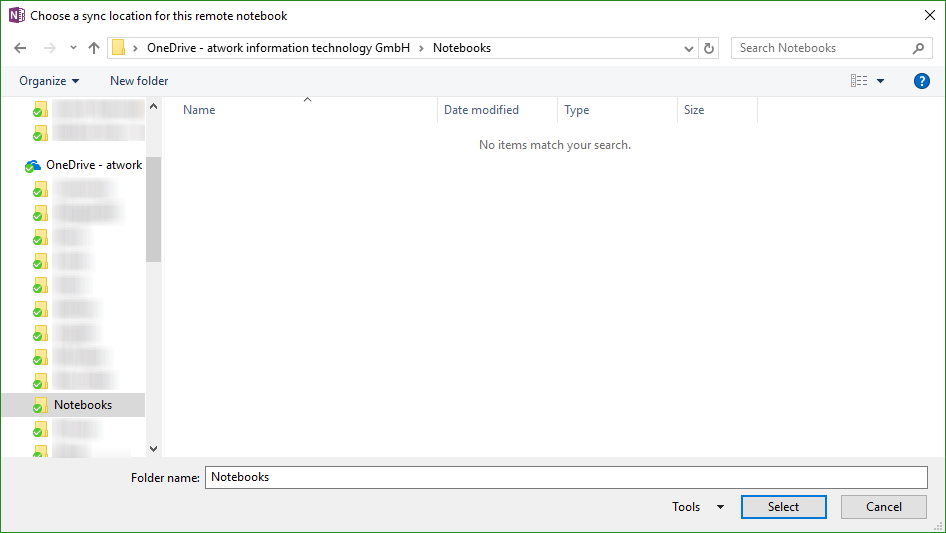Select the Notebooks folder in tree
The image size is (946, 533).
click(82, 405)
